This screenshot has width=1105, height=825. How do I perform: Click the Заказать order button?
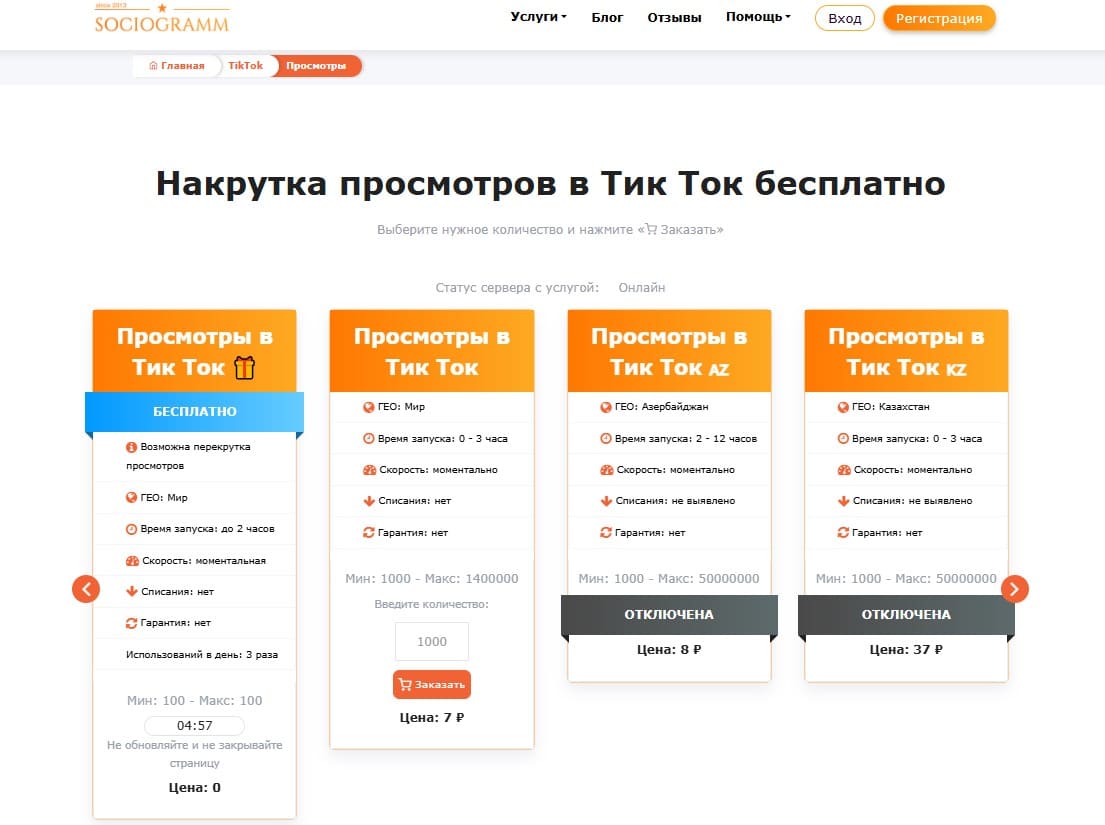(x=432, y=684)
